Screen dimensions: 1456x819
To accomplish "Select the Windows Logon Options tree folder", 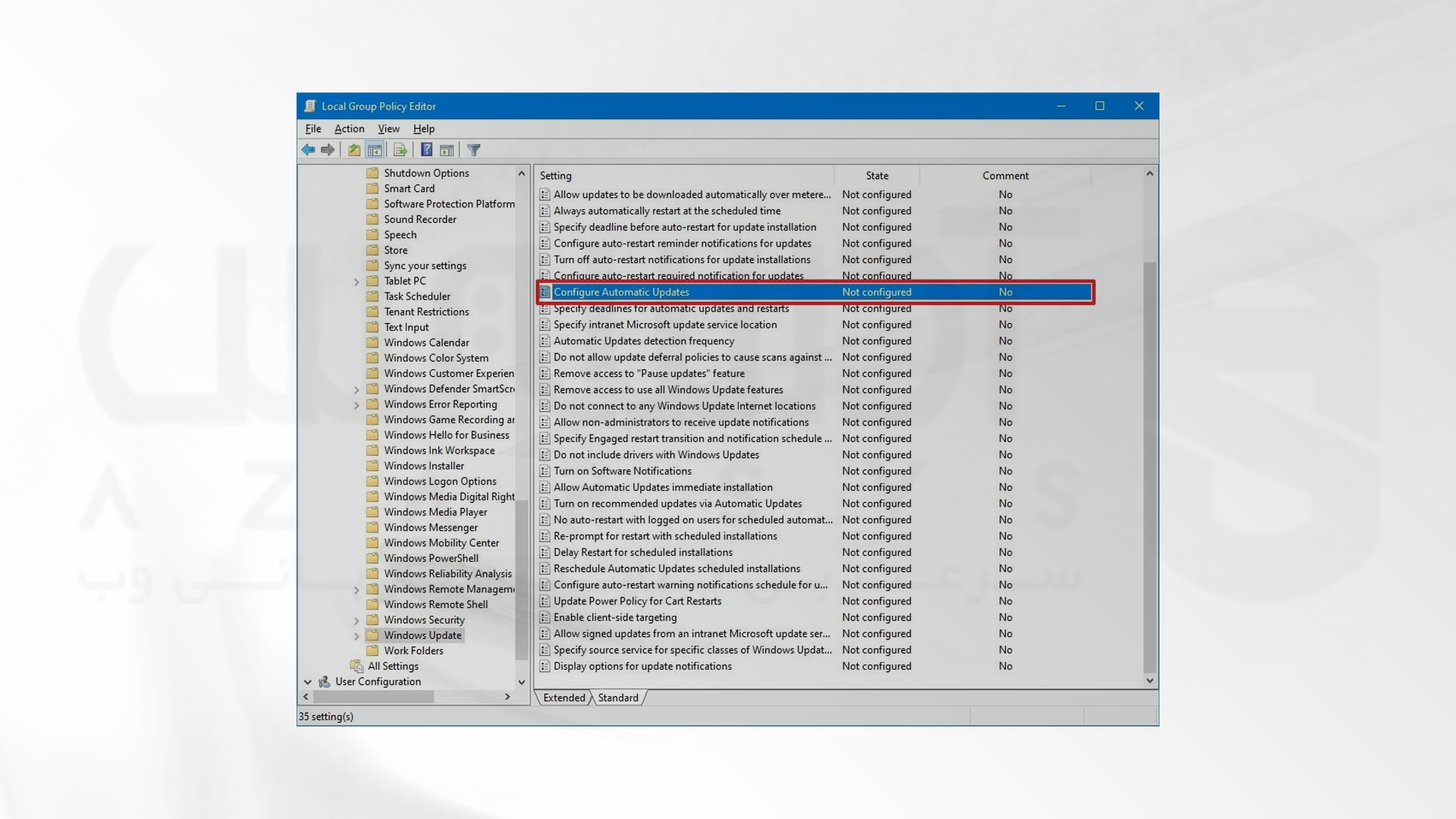I will click(x=440, y=482).
